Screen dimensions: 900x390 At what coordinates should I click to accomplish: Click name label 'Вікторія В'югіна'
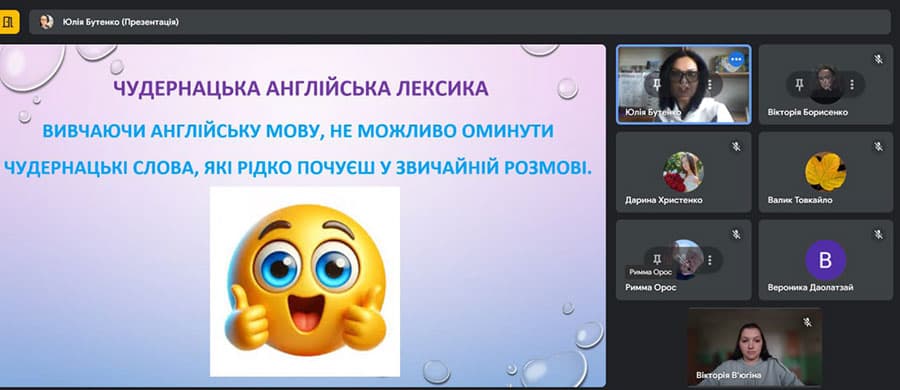pyautogui.click(x=728, y=375)
